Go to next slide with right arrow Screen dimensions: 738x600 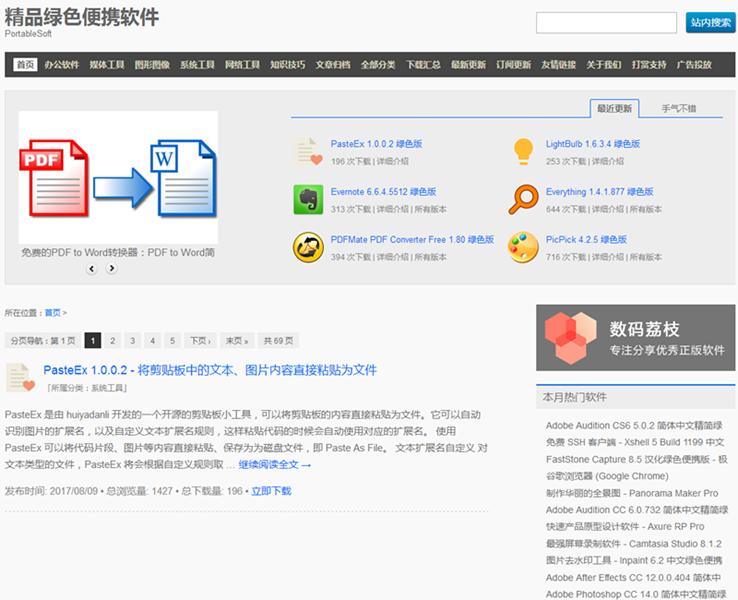[x=112, y=268]
